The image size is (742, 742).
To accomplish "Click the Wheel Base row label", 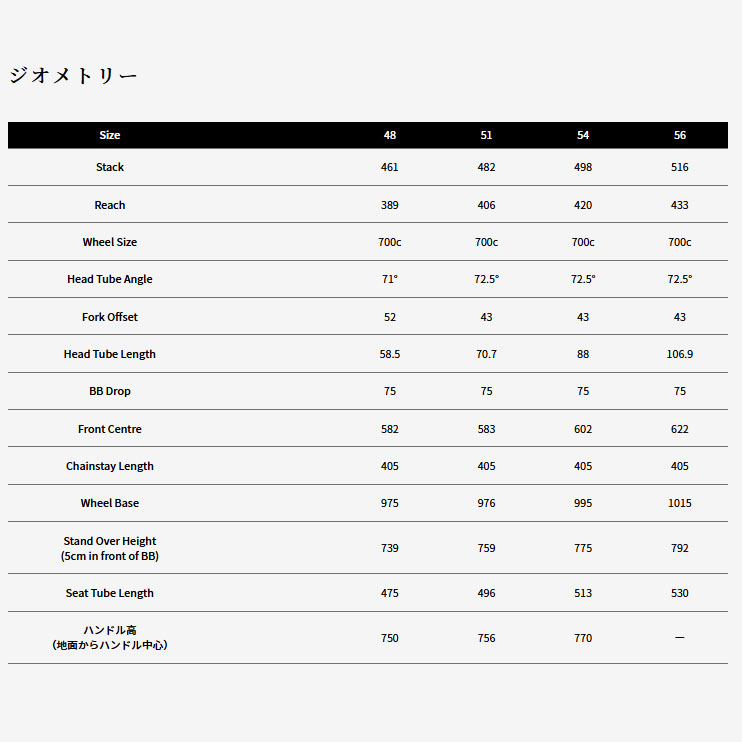I will point(110,503).
